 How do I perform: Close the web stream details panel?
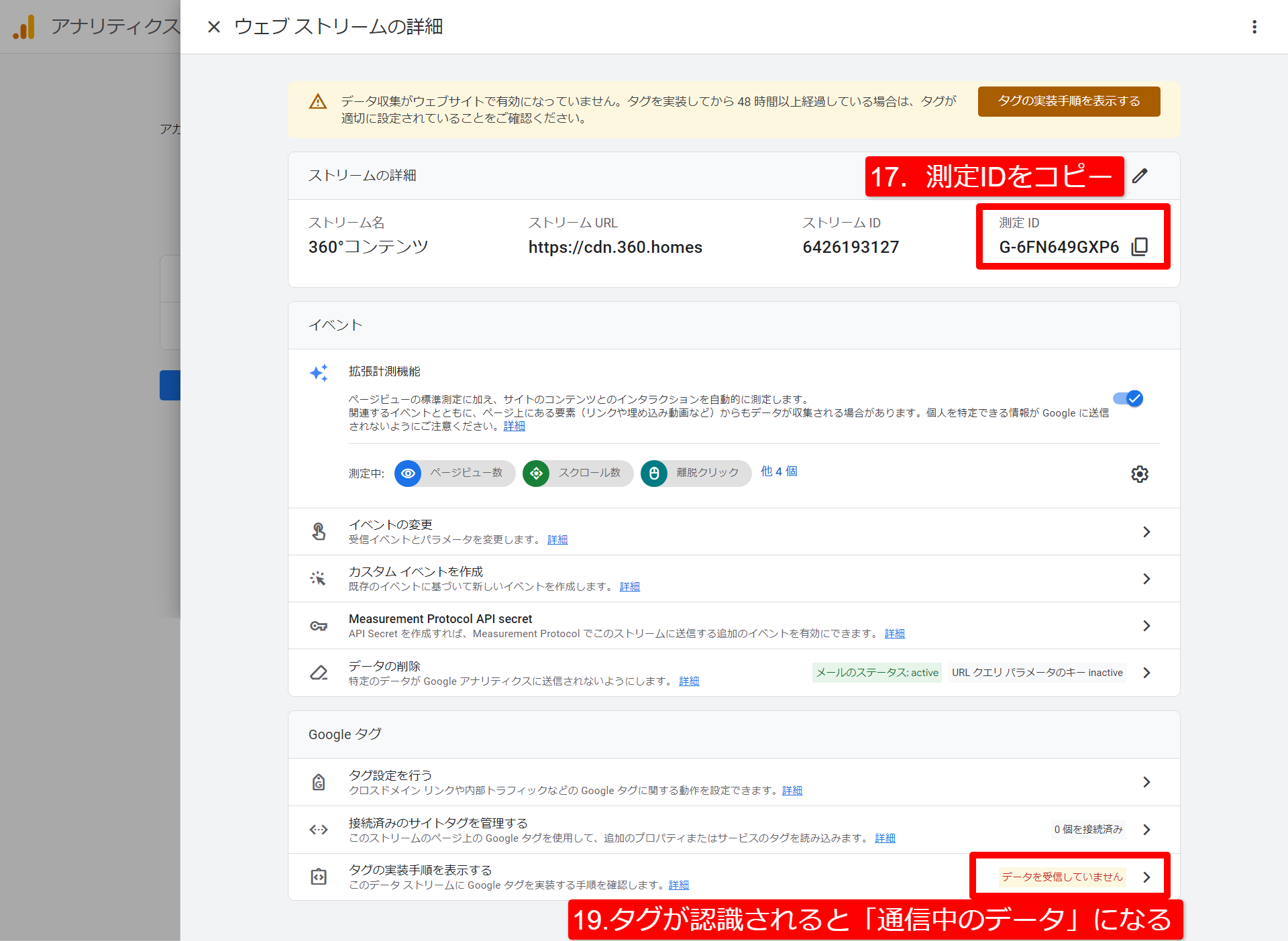pos(213,27)
